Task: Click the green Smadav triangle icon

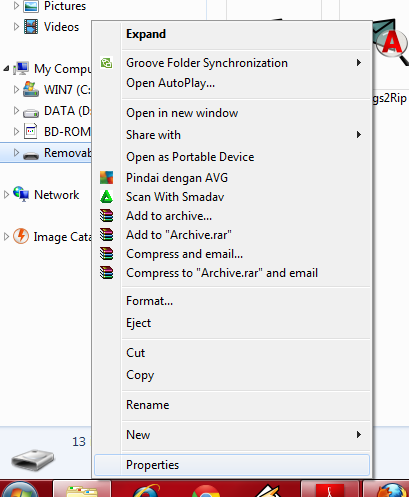Action: pos(106,197)
